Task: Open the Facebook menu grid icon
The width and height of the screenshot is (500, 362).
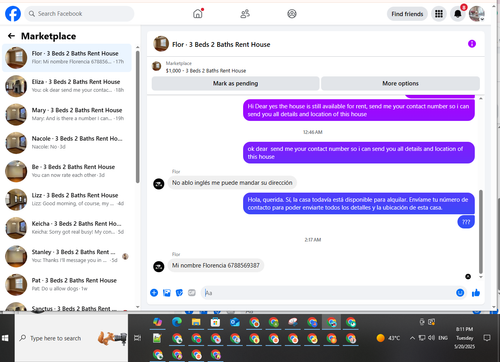Action: 439,14
